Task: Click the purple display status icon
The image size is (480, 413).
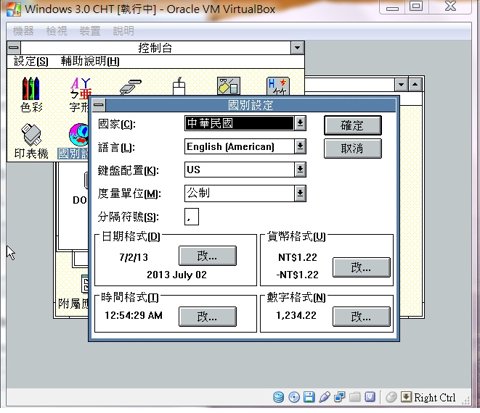Action: (370, 397)
